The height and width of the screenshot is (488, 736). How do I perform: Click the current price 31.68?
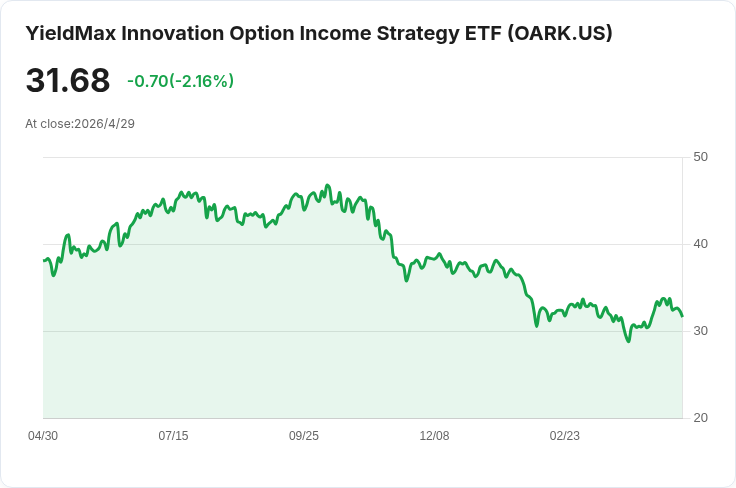pyautogui.click(x=68, y=80)
